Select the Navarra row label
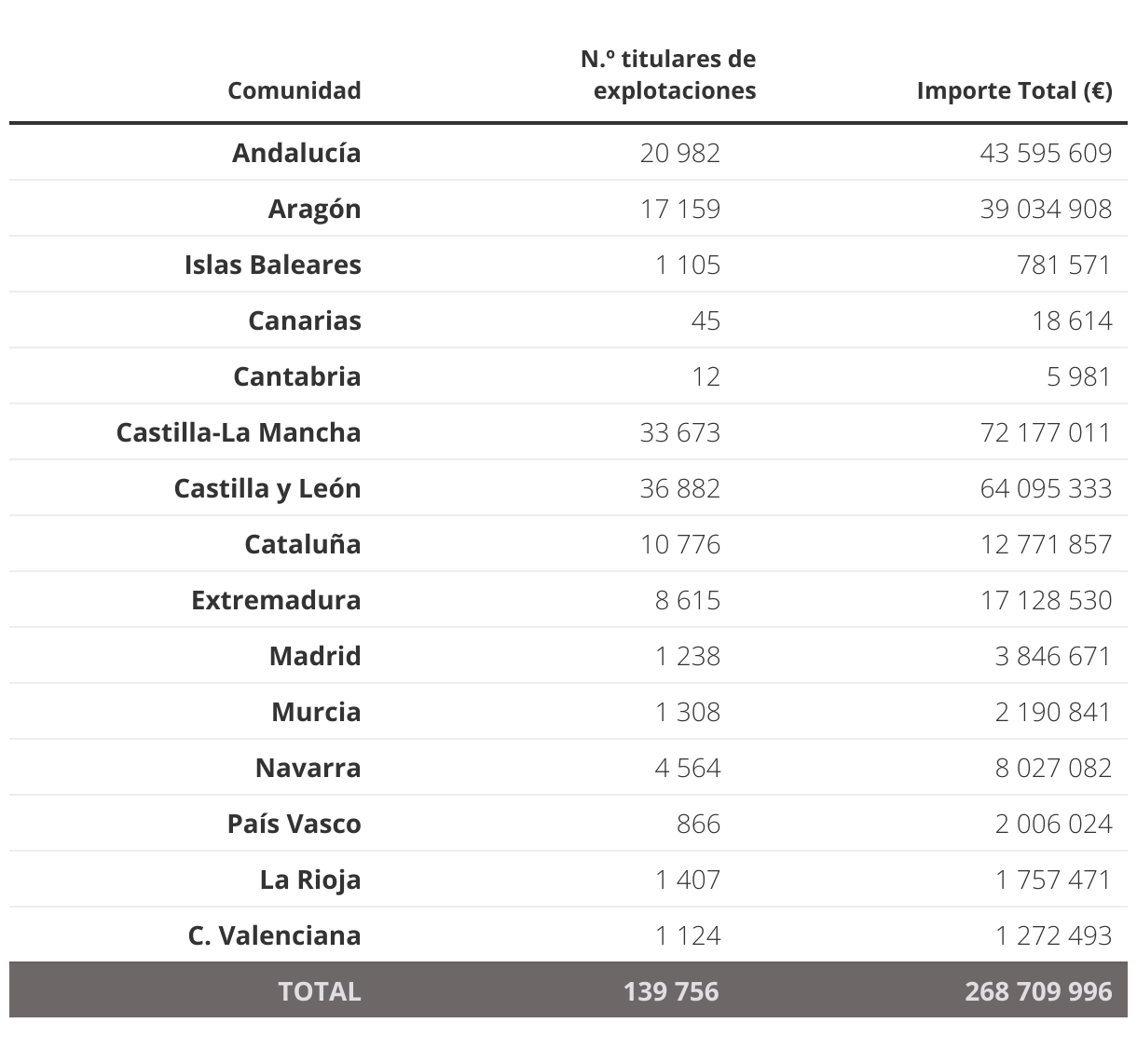The width and height of the screenshot is (1137, 1064). (308, 768)
